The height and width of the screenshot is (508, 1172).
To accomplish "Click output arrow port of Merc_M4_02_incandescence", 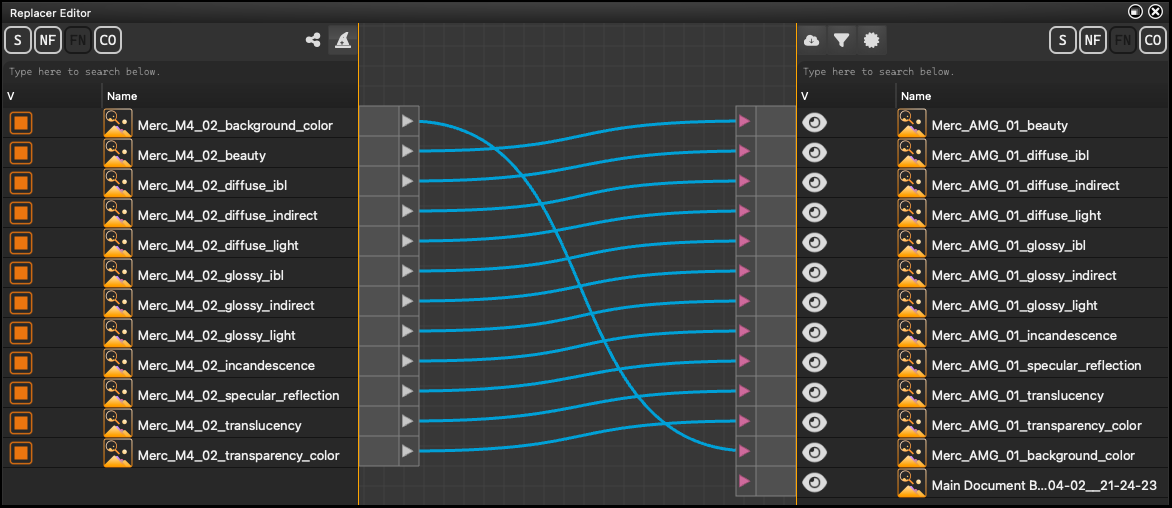I will (407, 361).
